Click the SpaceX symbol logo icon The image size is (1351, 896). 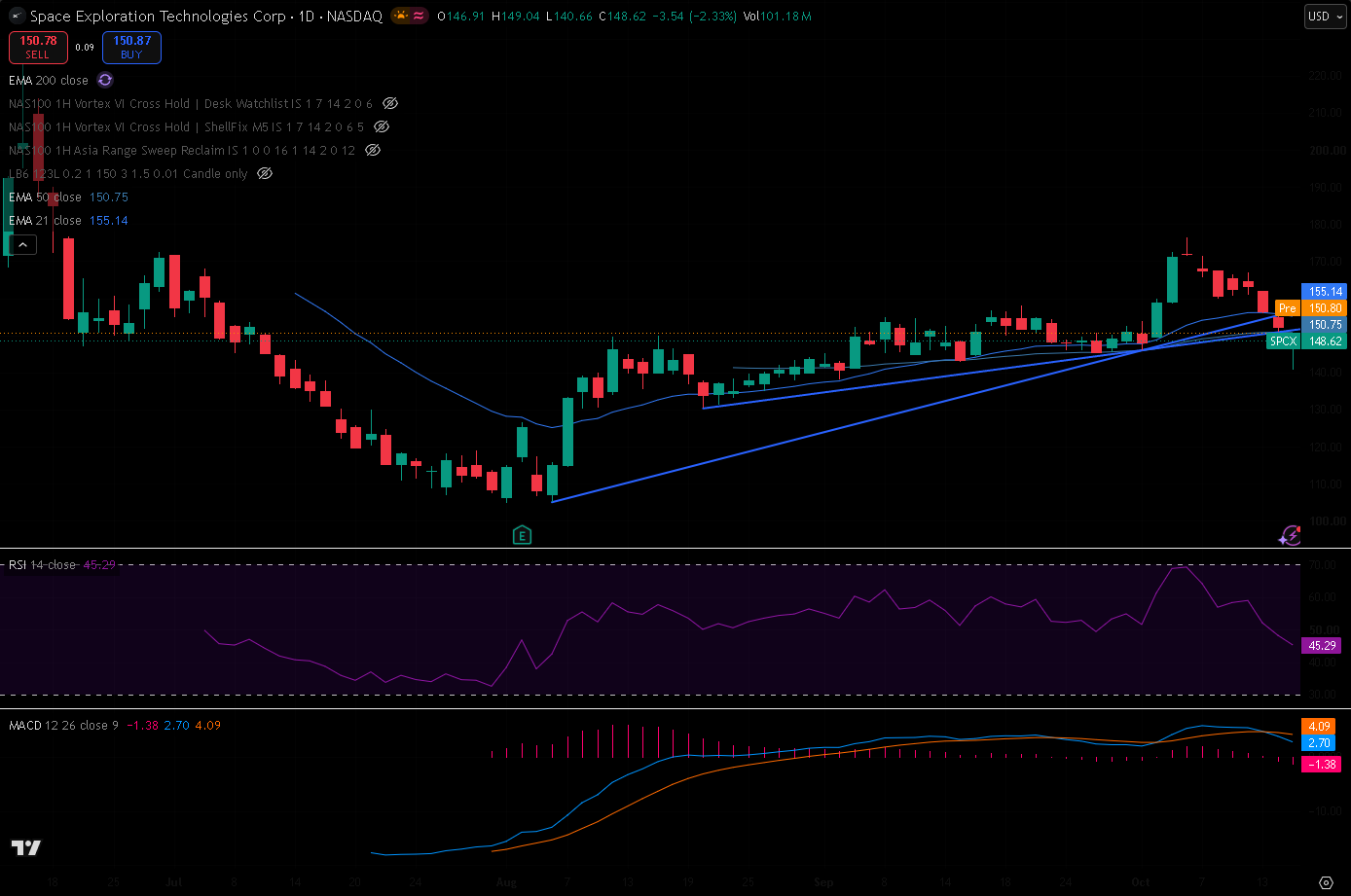17,17
